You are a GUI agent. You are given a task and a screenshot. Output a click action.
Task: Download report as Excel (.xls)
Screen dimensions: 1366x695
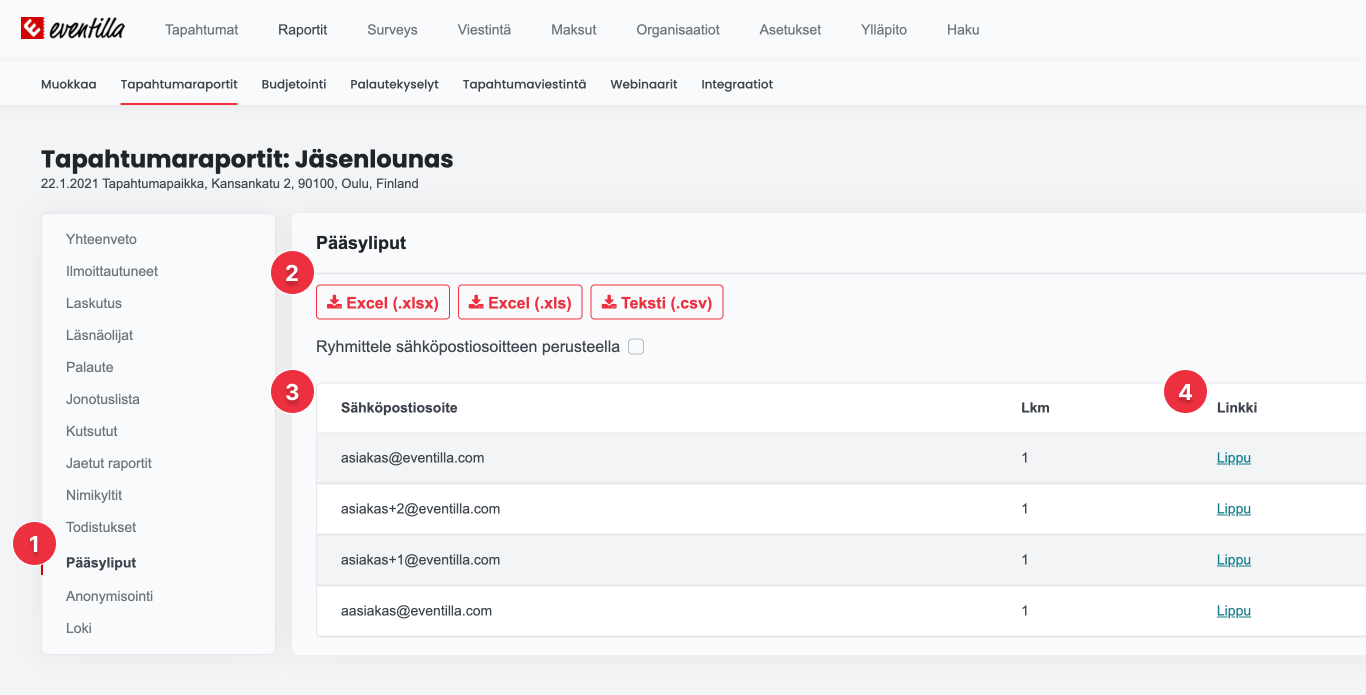(x=520, y=303)
